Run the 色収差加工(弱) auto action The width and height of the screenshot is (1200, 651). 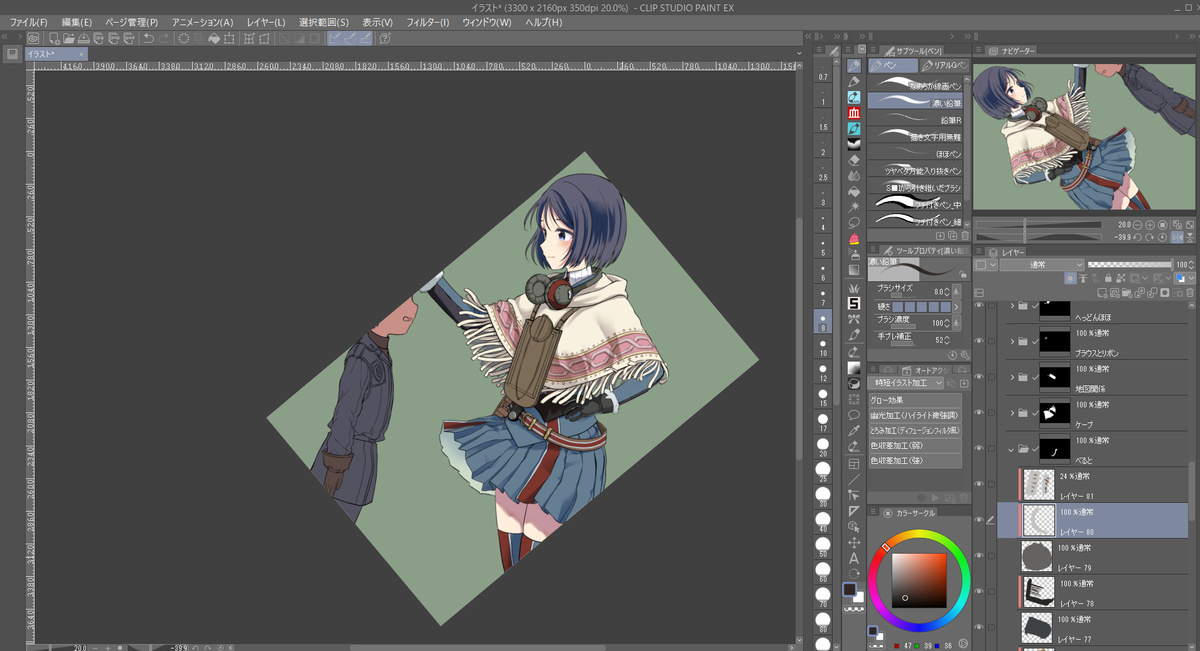pos(916,444)
